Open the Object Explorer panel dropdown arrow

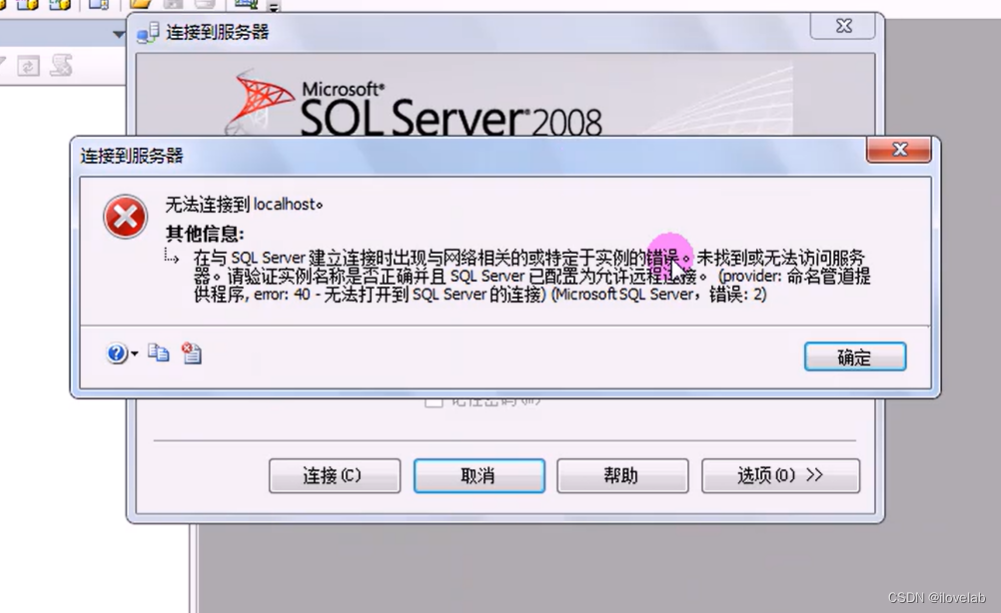[118, 34]
